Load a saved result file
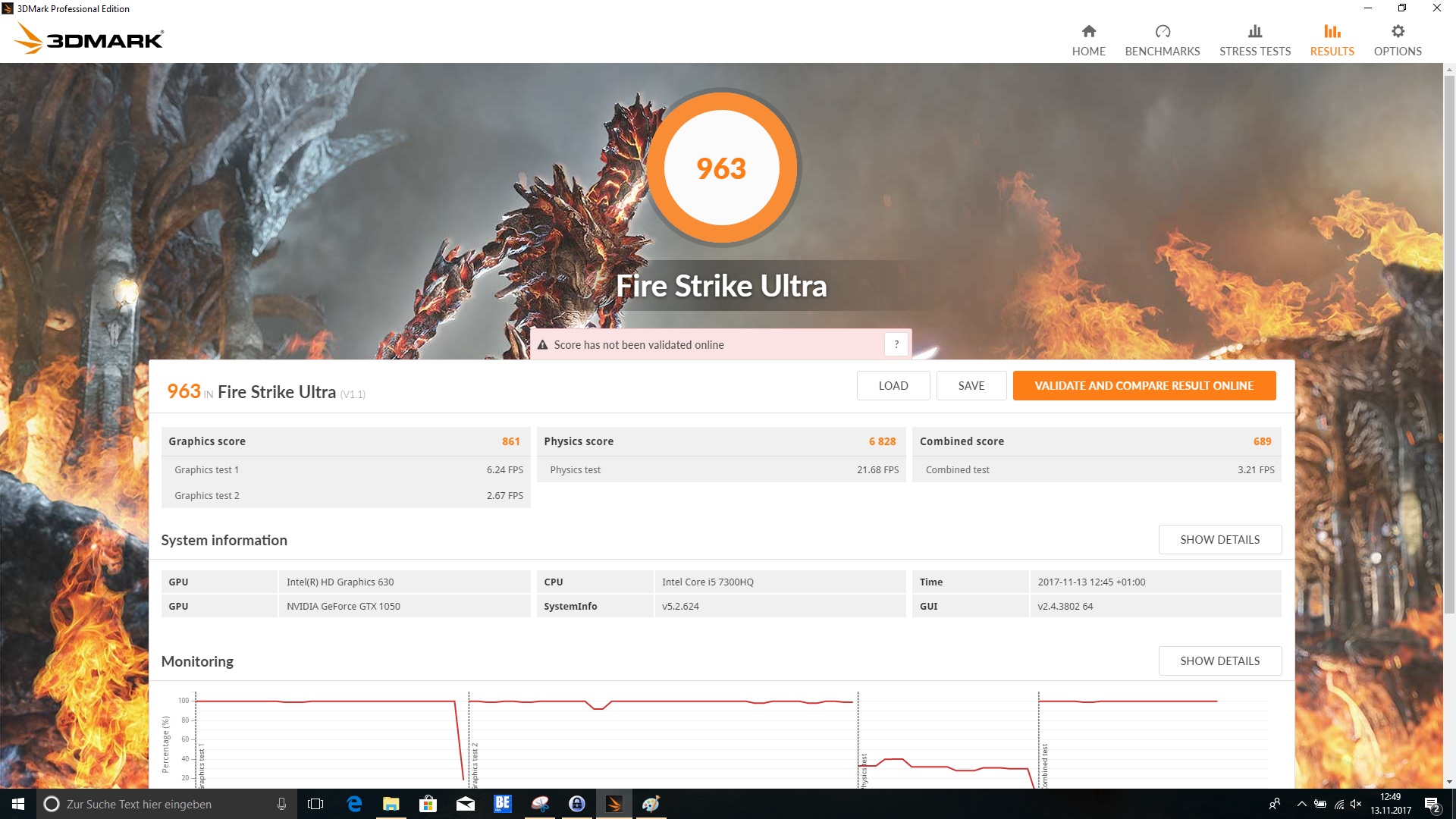This screenshot has height=819, width=1456. (x=893, y=385)
